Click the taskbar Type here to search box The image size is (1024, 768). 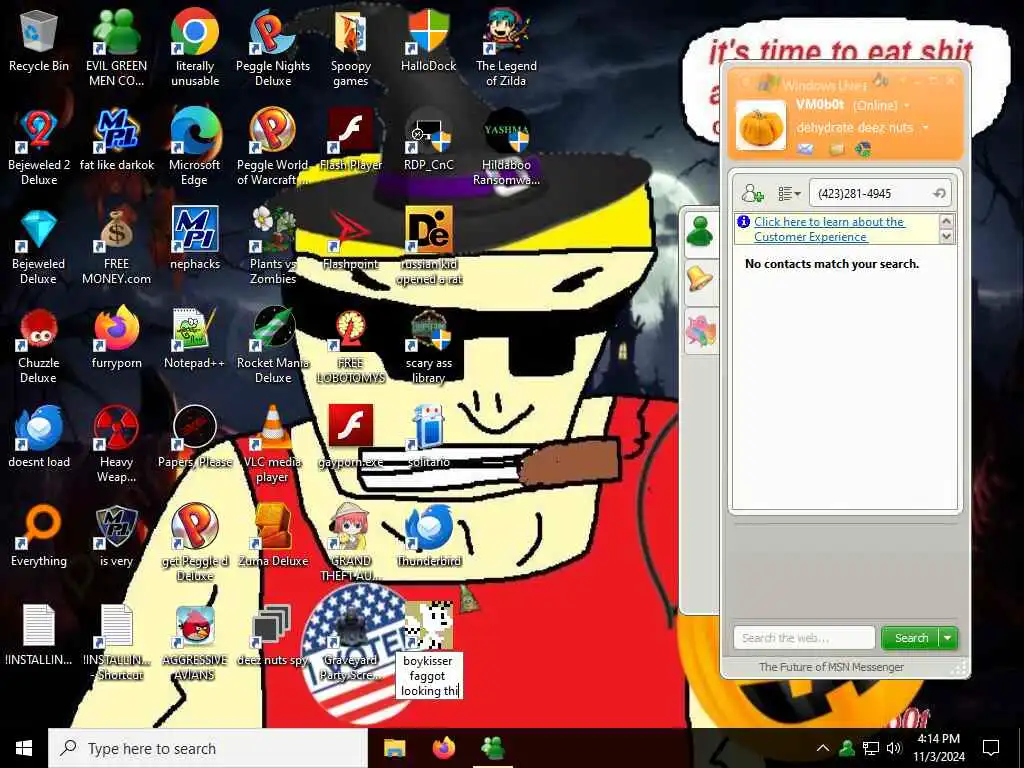click(208, 748)
